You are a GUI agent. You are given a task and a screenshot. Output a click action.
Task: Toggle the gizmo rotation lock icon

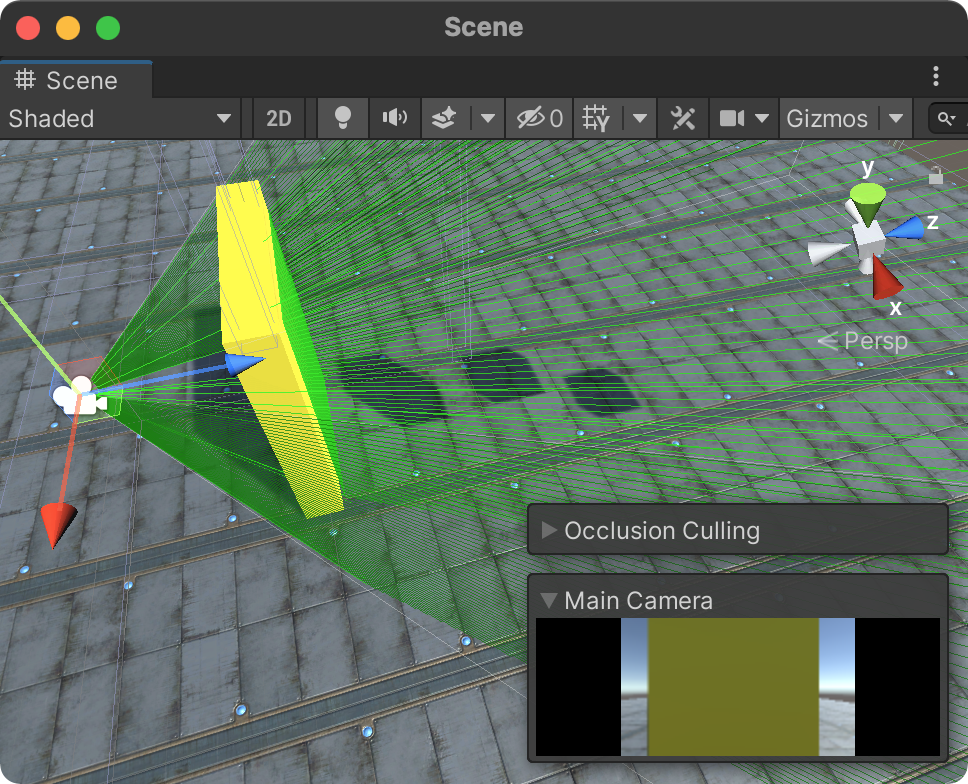936,175
